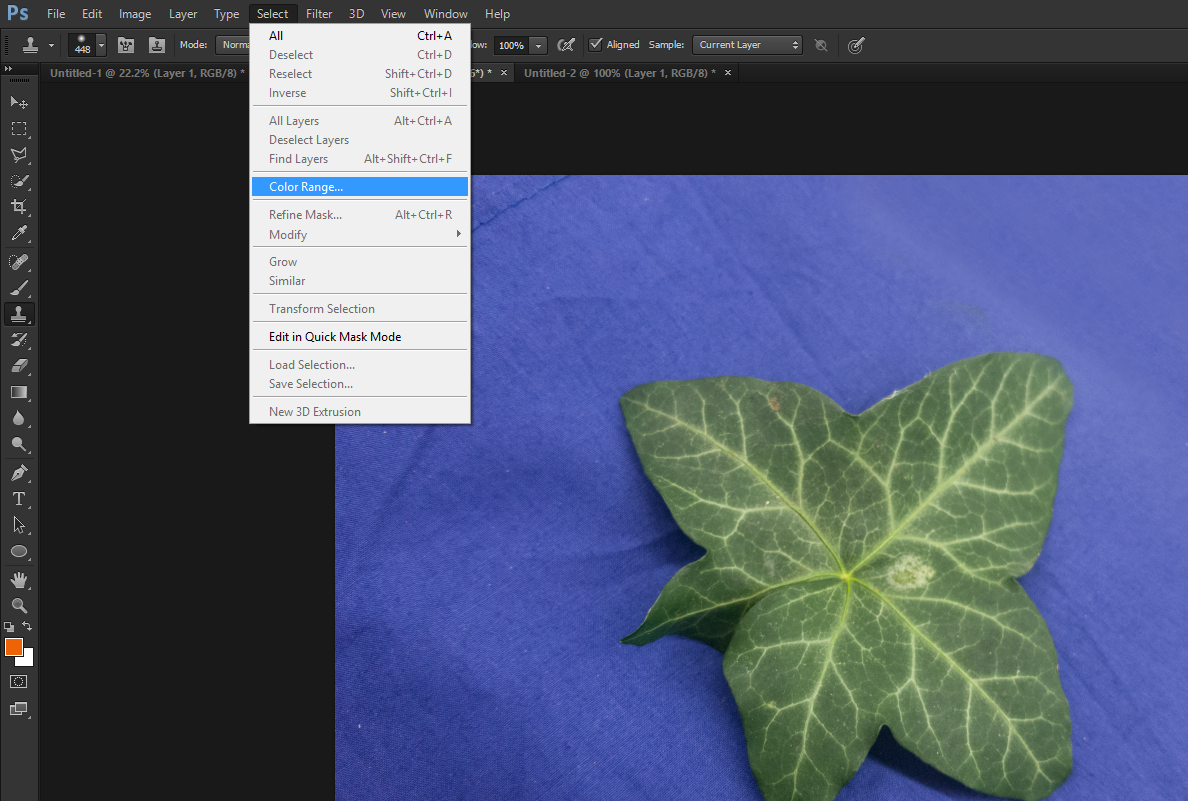This screenshot has height=801, width=1188.
Task: Toggle the Aligned checkbox
Action: [596, 45]
